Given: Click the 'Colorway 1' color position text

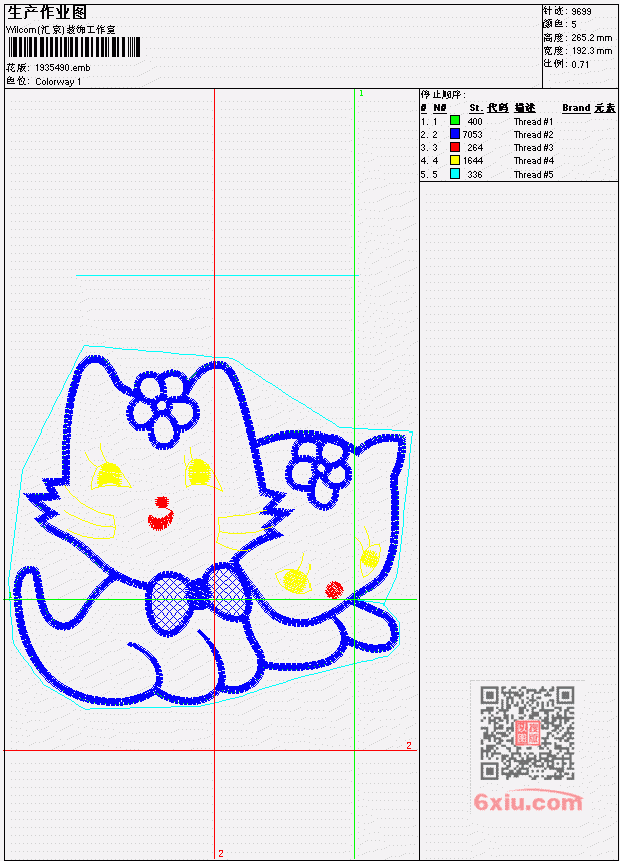Looking at the screenshot, I should (x=58, y=82).
